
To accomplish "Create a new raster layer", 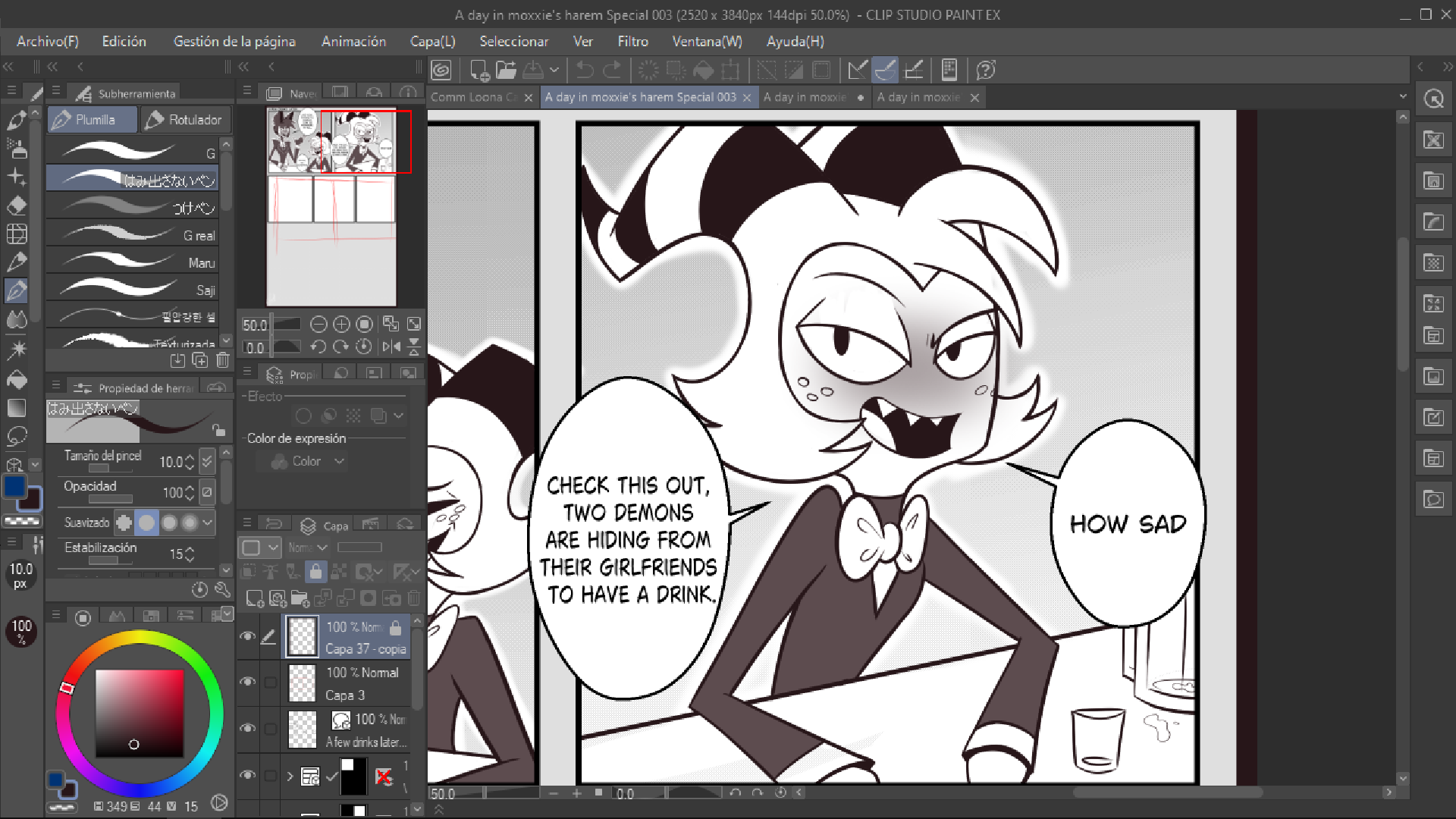I will click(x=255, y=599).
